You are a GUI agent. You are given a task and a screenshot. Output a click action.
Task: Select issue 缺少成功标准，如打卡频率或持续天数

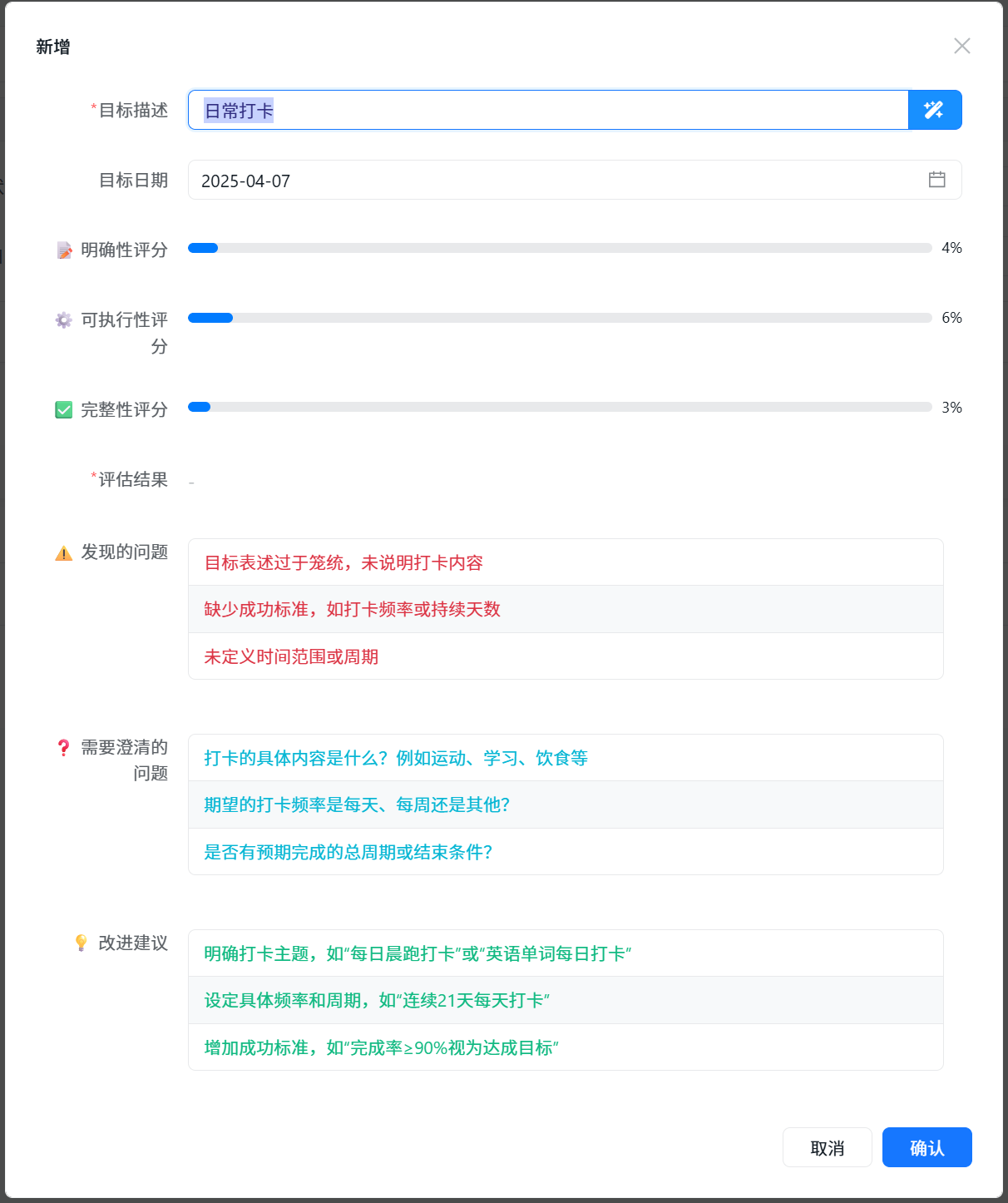566,609
